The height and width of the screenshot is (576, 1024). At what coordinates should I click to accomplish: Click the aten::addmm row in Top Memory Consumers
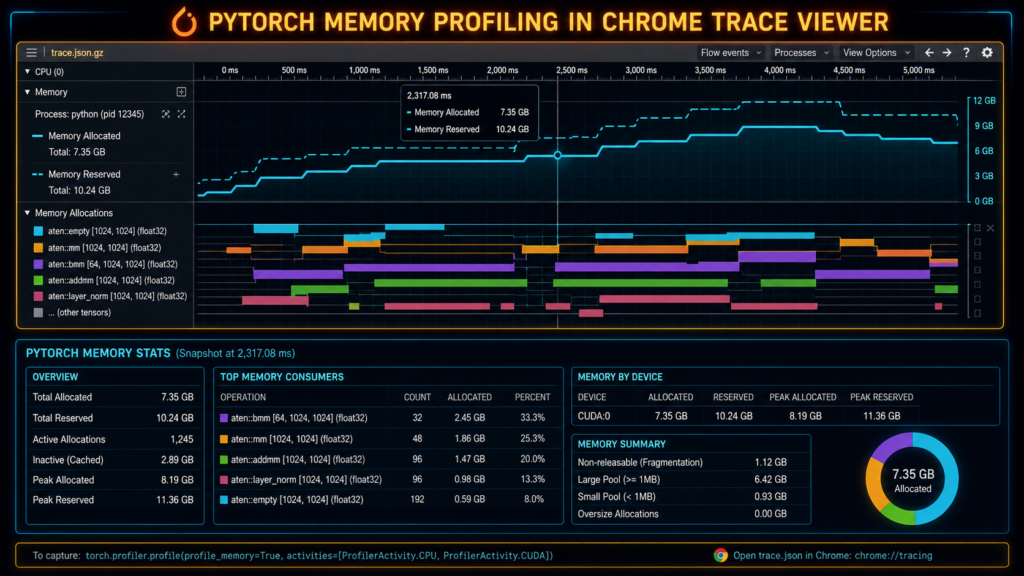[388, 459]
